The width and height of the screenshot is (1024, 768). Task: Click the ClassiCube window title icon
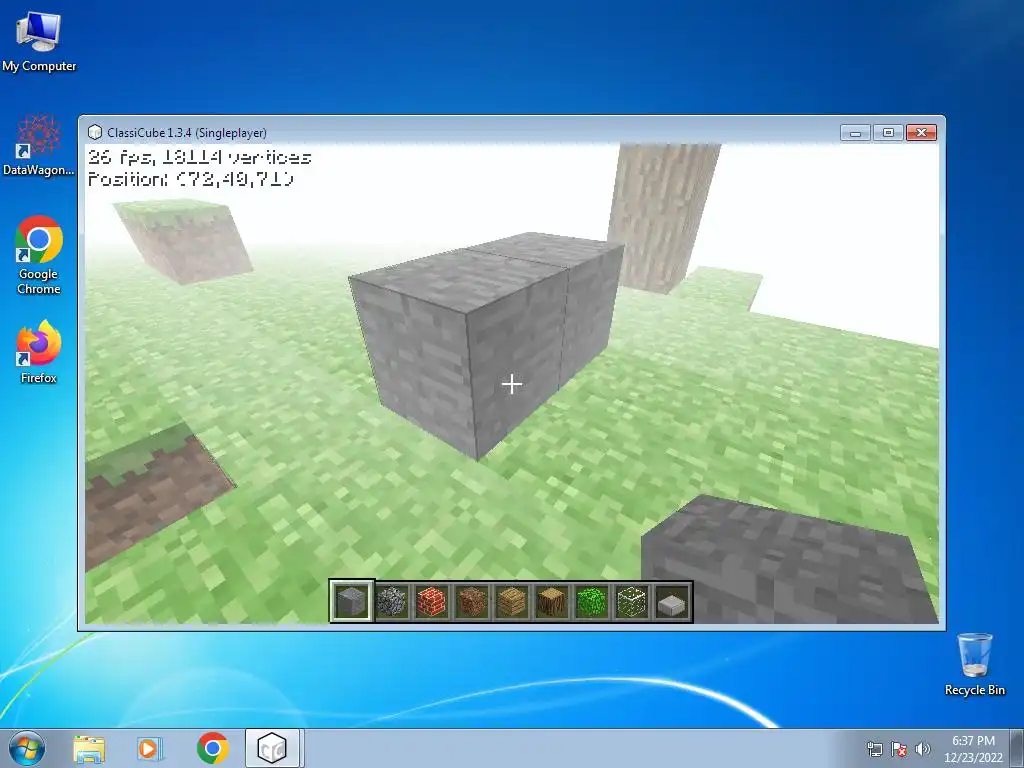(95, 133)
